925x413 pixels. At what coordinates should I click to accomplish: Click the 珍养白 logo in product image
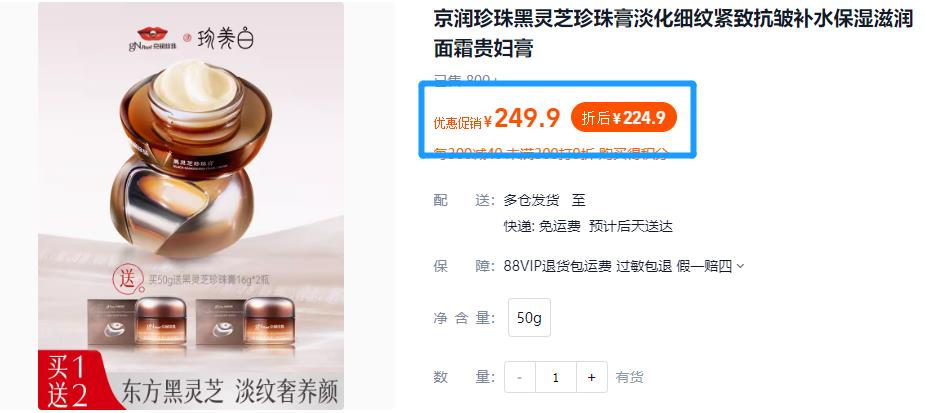click(227, 38)
